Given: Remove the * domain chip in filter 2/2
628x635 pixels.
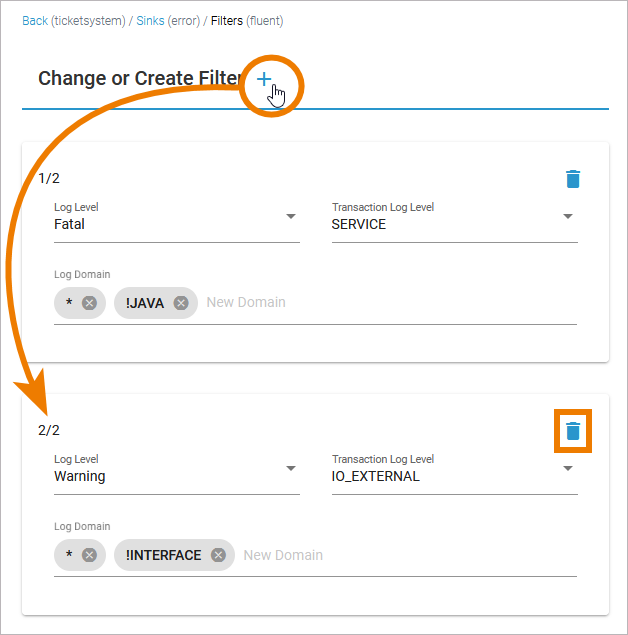Looking at the screenshot, I should [x=89, y=555].
